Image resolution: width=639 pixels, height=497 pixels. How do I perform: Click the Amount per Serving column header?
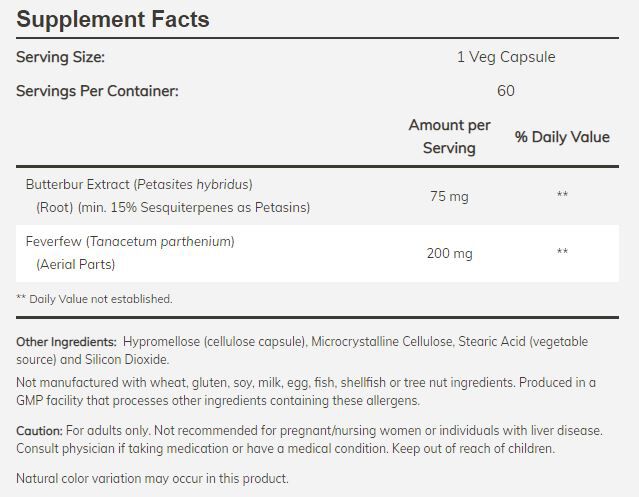449,136
